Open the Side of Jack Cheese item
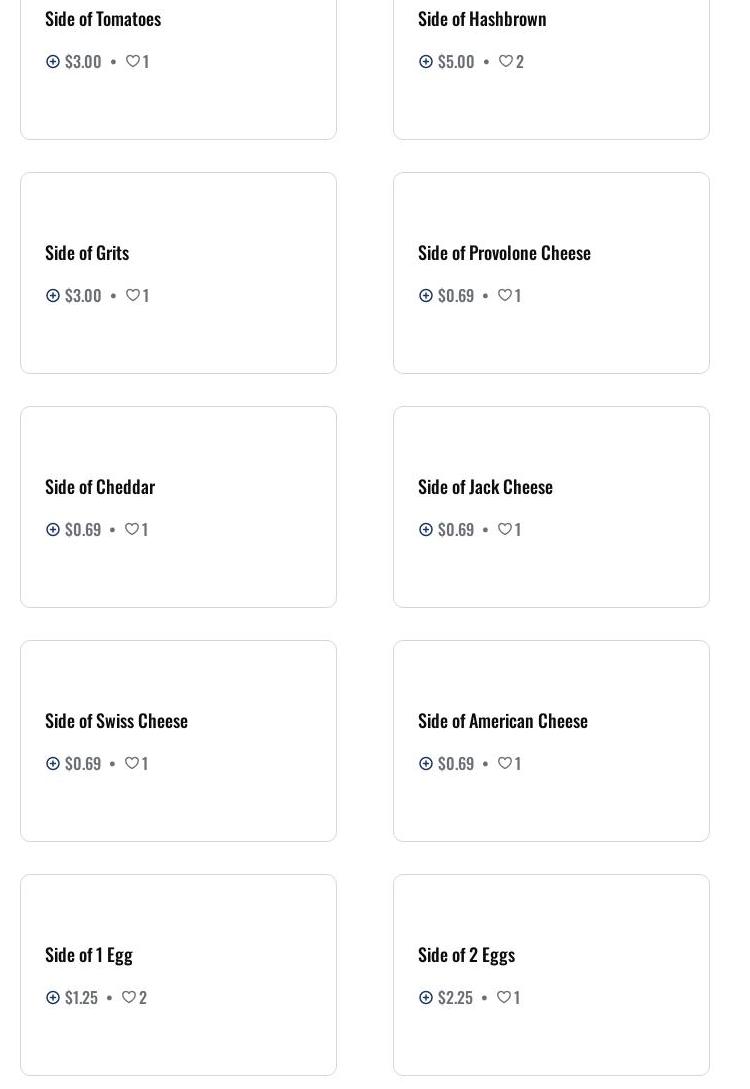Image resolution: width=750 pixels, height=1089 pixels. click(485, 487)
